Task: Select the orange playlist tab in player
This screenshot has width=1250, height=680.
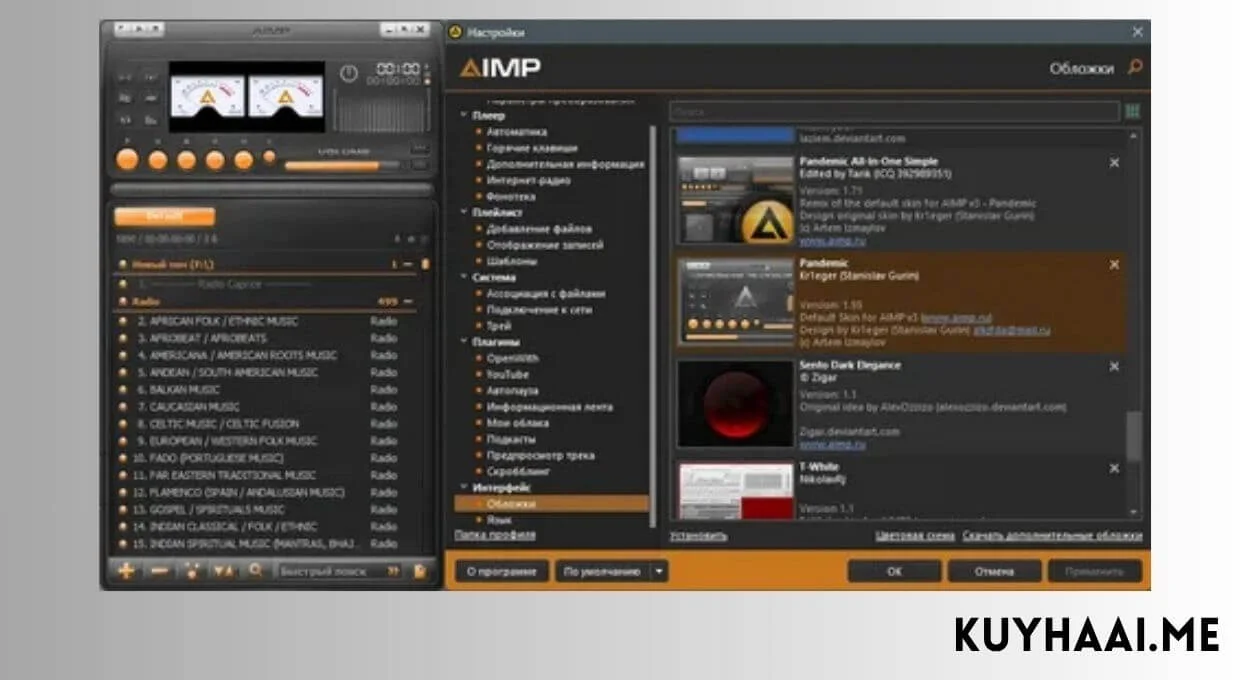Action: click(164, 216)
